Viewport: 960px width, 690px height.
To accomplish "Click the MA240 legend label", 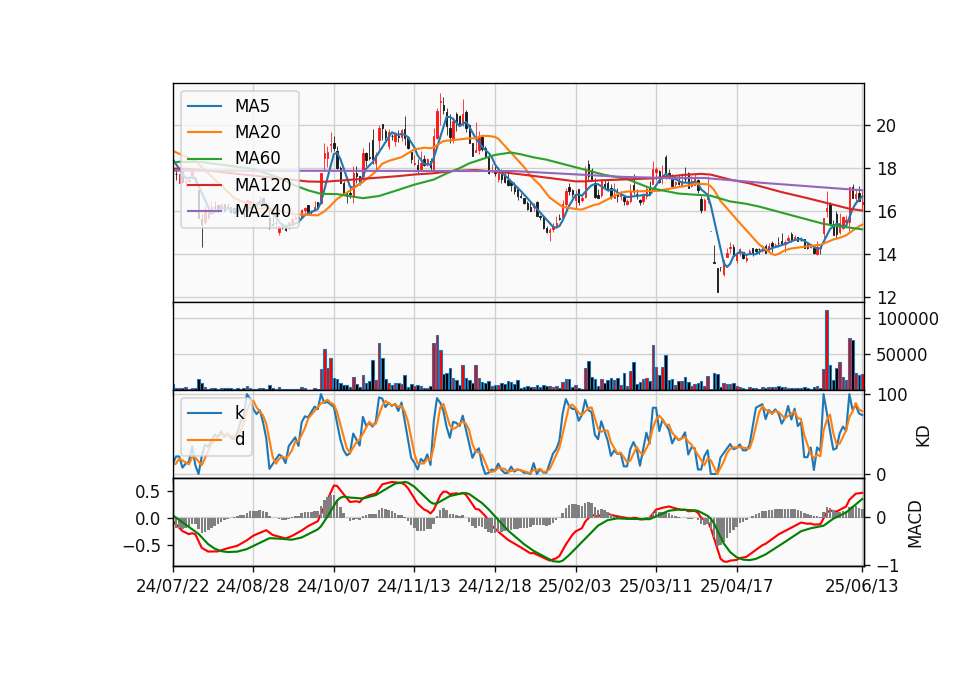I will (263, 211).
